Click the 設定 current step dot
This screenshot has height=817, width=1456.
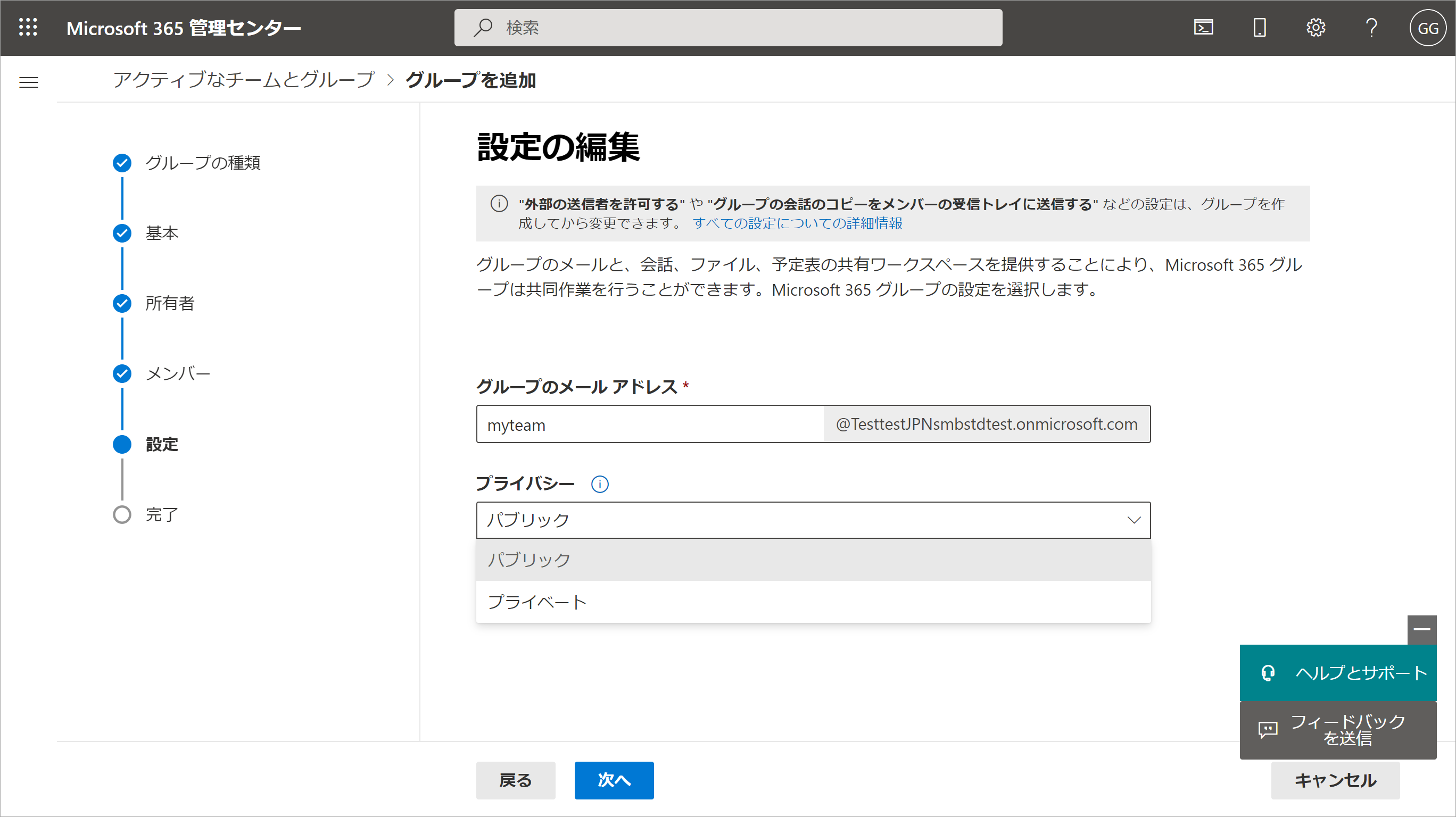pyautogui.click(x=122, y=444)
